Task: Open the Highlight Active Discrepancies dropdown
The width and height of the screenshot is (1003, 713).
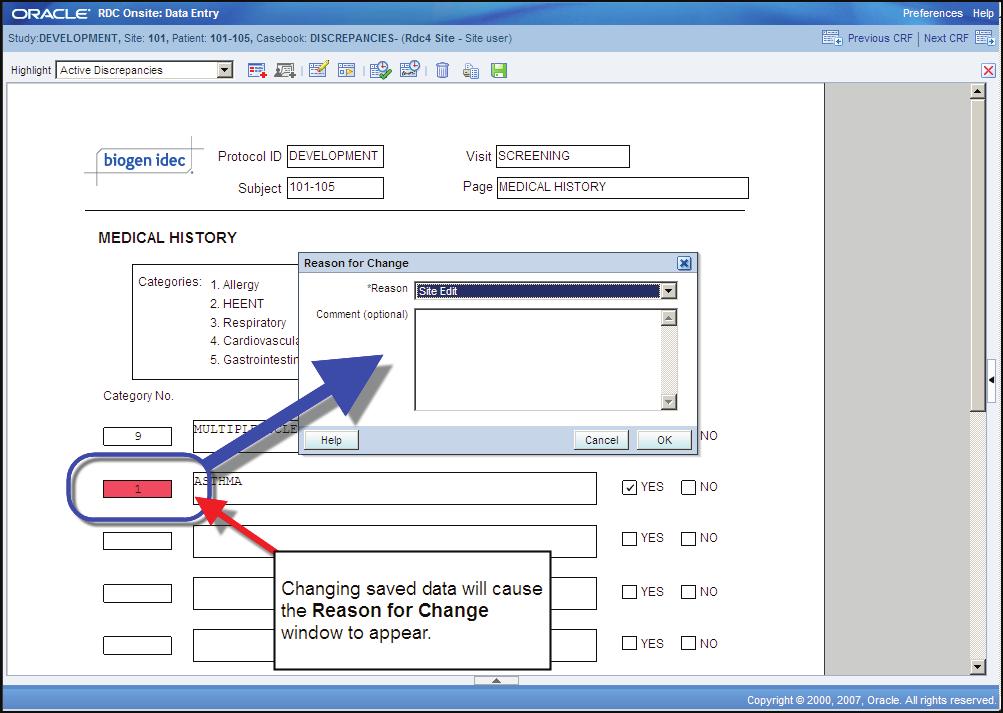Action: coord(225,70)
